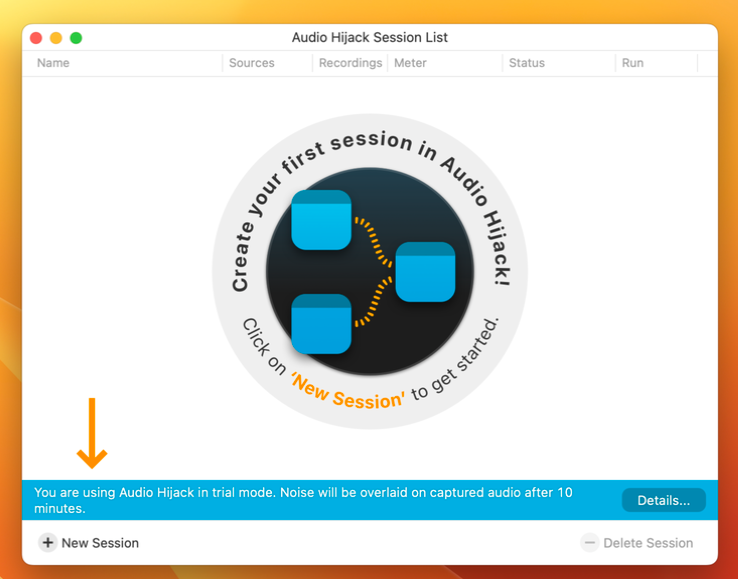Viewport: 738px width, 579px height.
Task: Open trial mode Details button
Action: click(x=664, y=500)
